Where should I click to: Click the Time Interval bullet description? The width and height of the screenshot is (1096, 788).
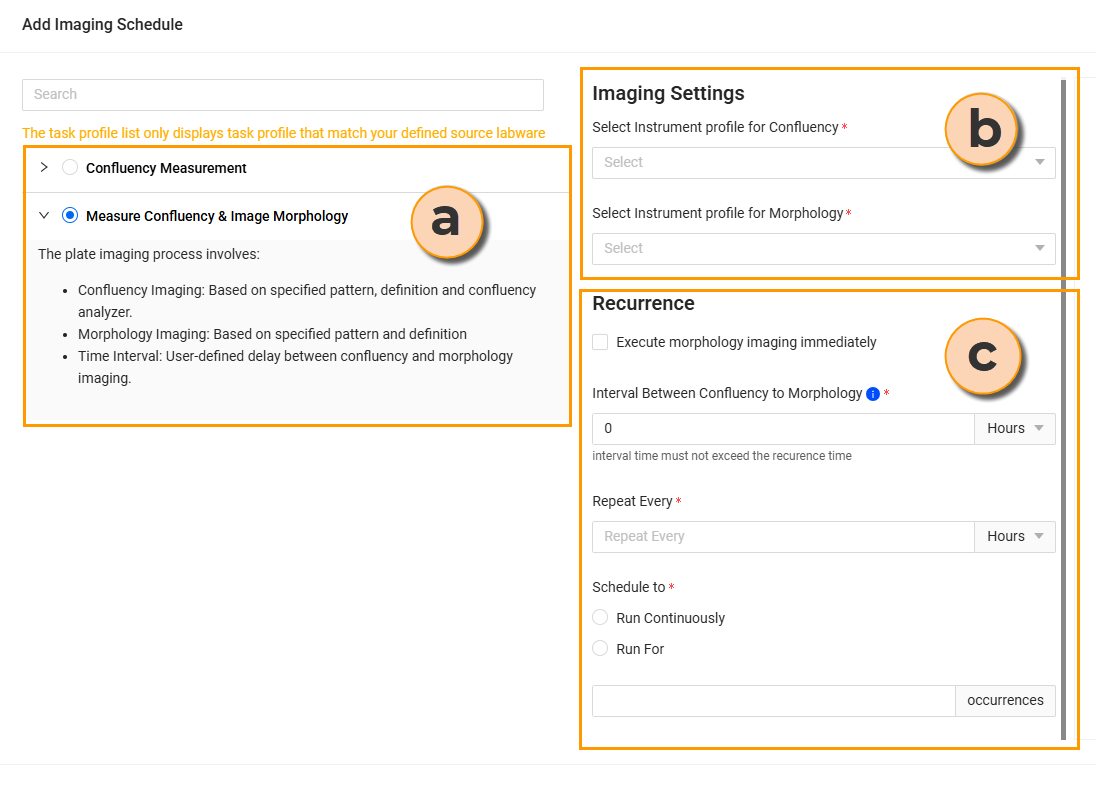(x=295, y=367)
